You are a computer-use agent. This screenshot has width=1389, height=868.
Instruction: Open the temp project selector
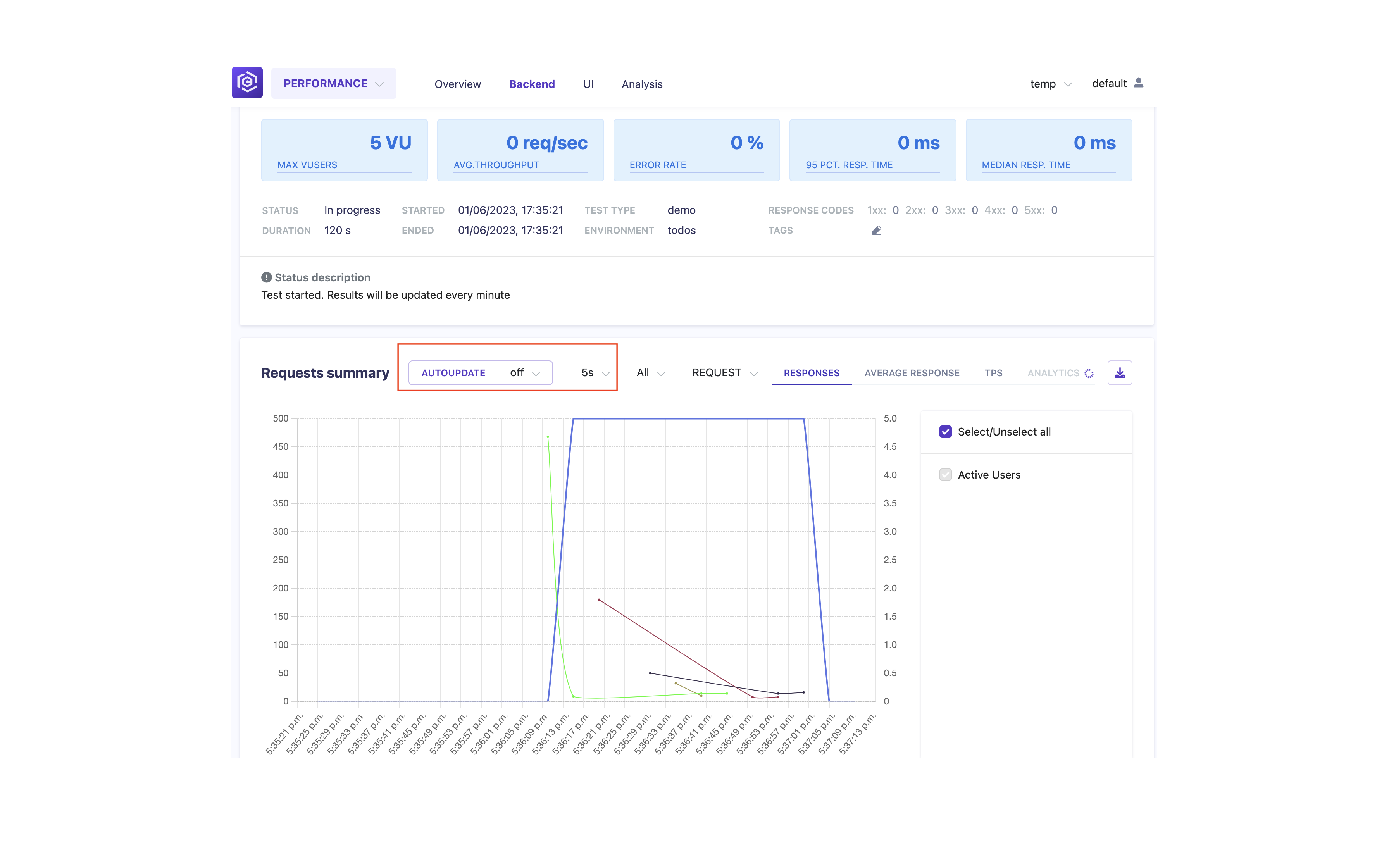(1051, 84)
